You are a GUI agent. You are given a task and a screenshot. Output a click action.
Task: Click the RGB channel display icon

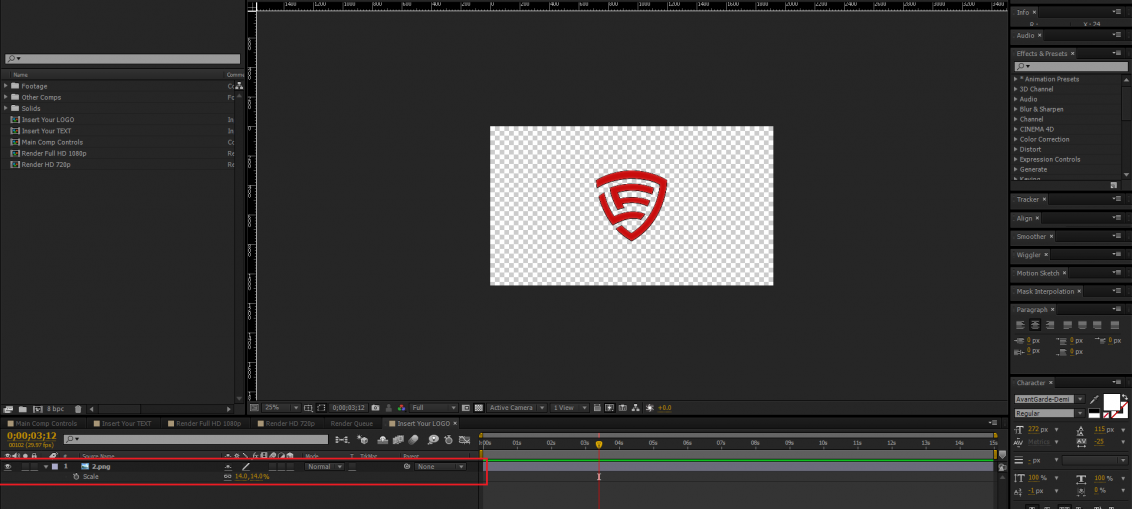401,408
